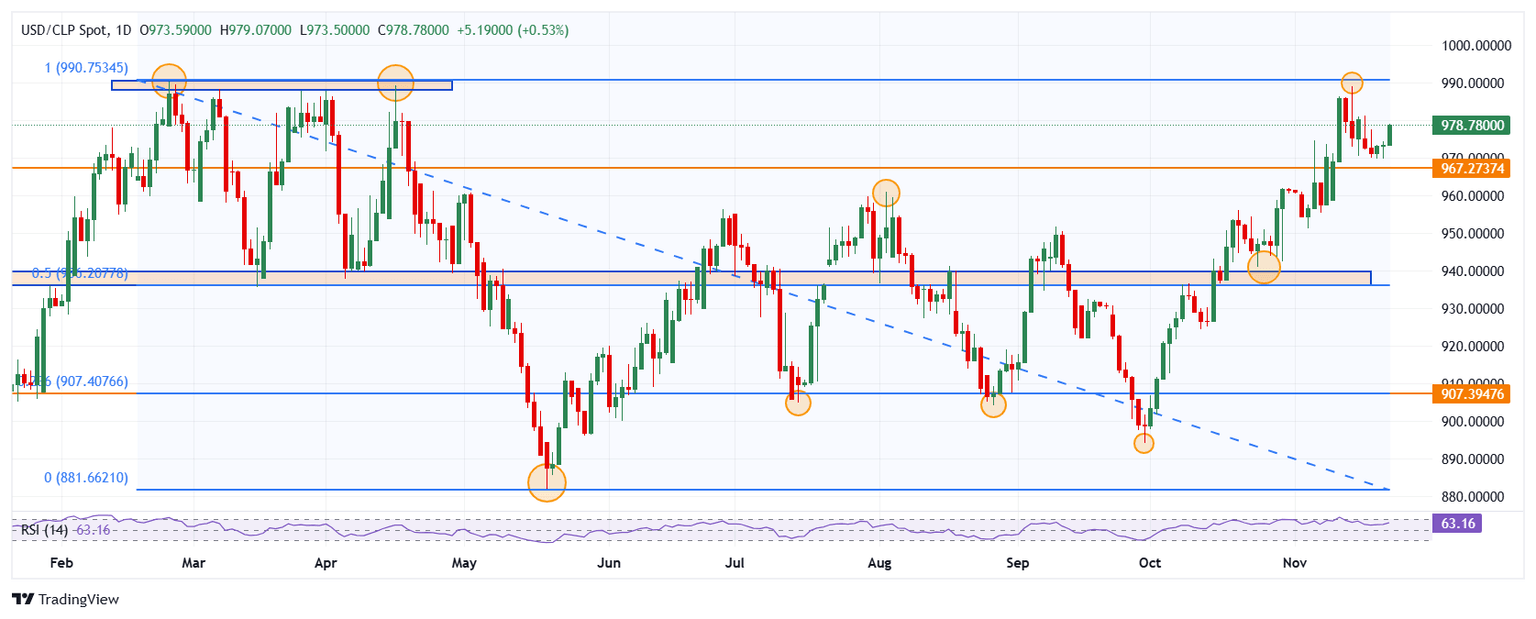Viewport: 1536px width, 619px height.
Task: Select the orange circle at the mid-April high
Action: point(396,83)
